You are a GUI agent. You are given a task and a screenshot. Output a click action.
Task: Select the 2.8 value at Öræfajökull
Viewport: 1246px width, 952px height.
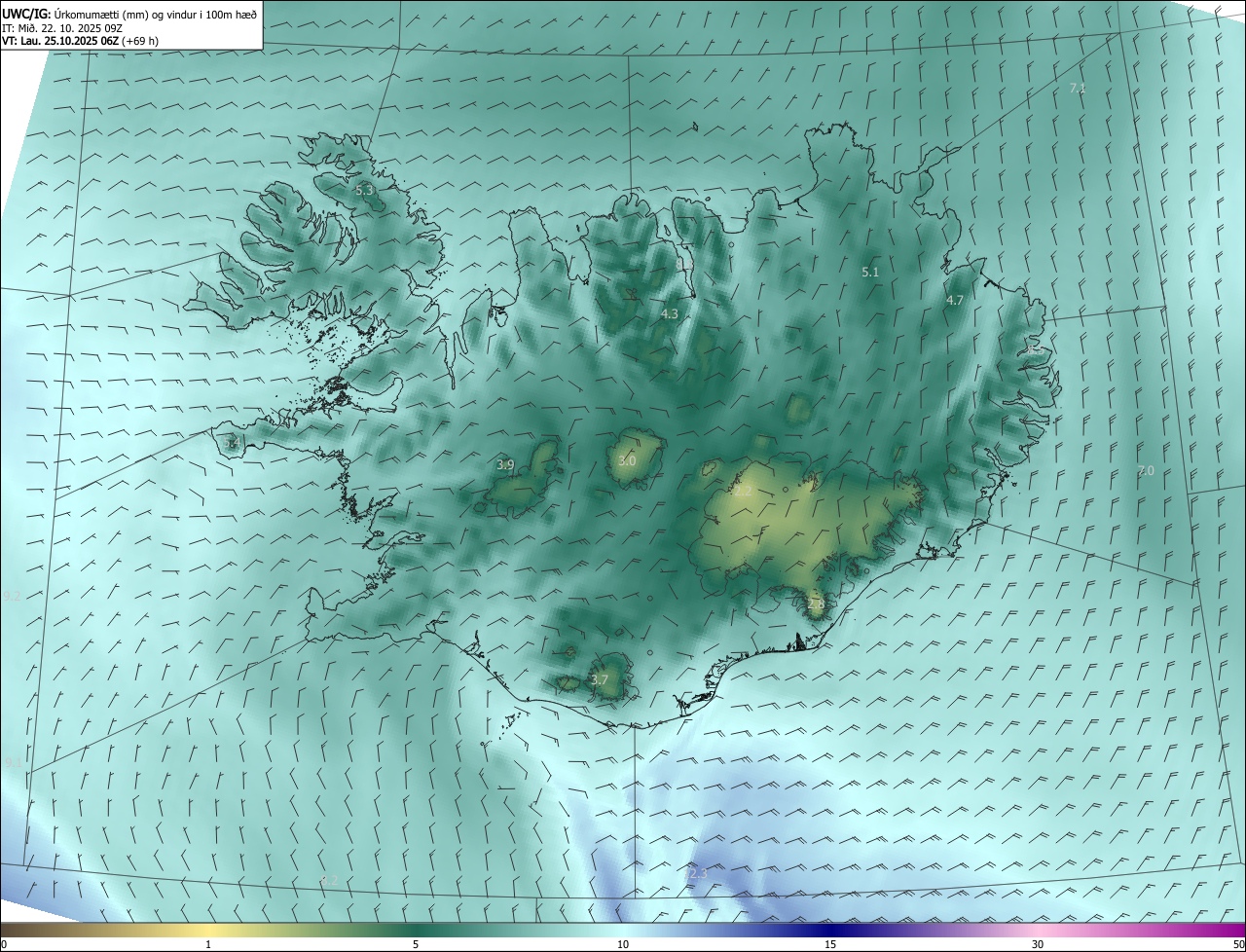tap(816, 604)
